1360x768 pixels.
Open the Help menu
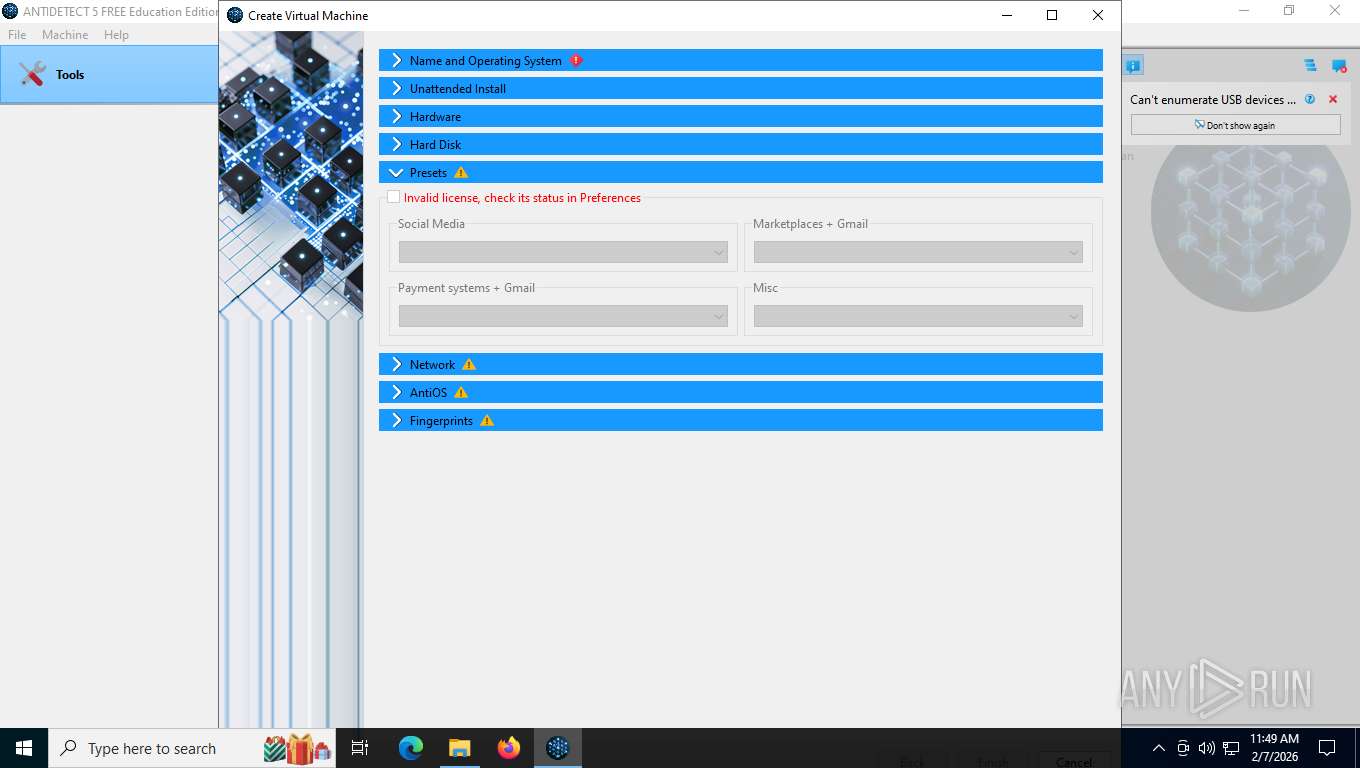[116, 34]
